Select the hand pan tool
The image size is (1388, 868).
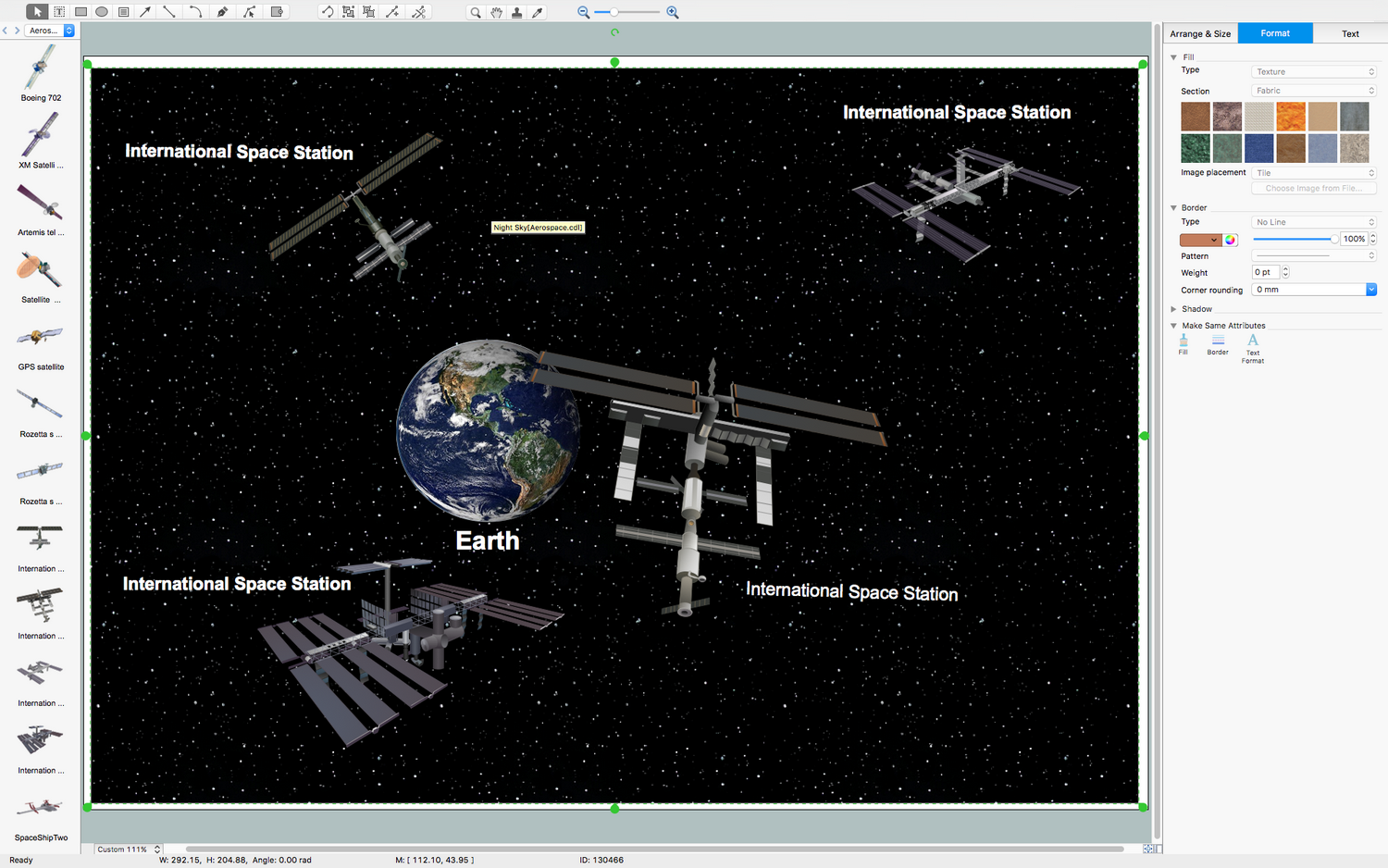point(496,12)
